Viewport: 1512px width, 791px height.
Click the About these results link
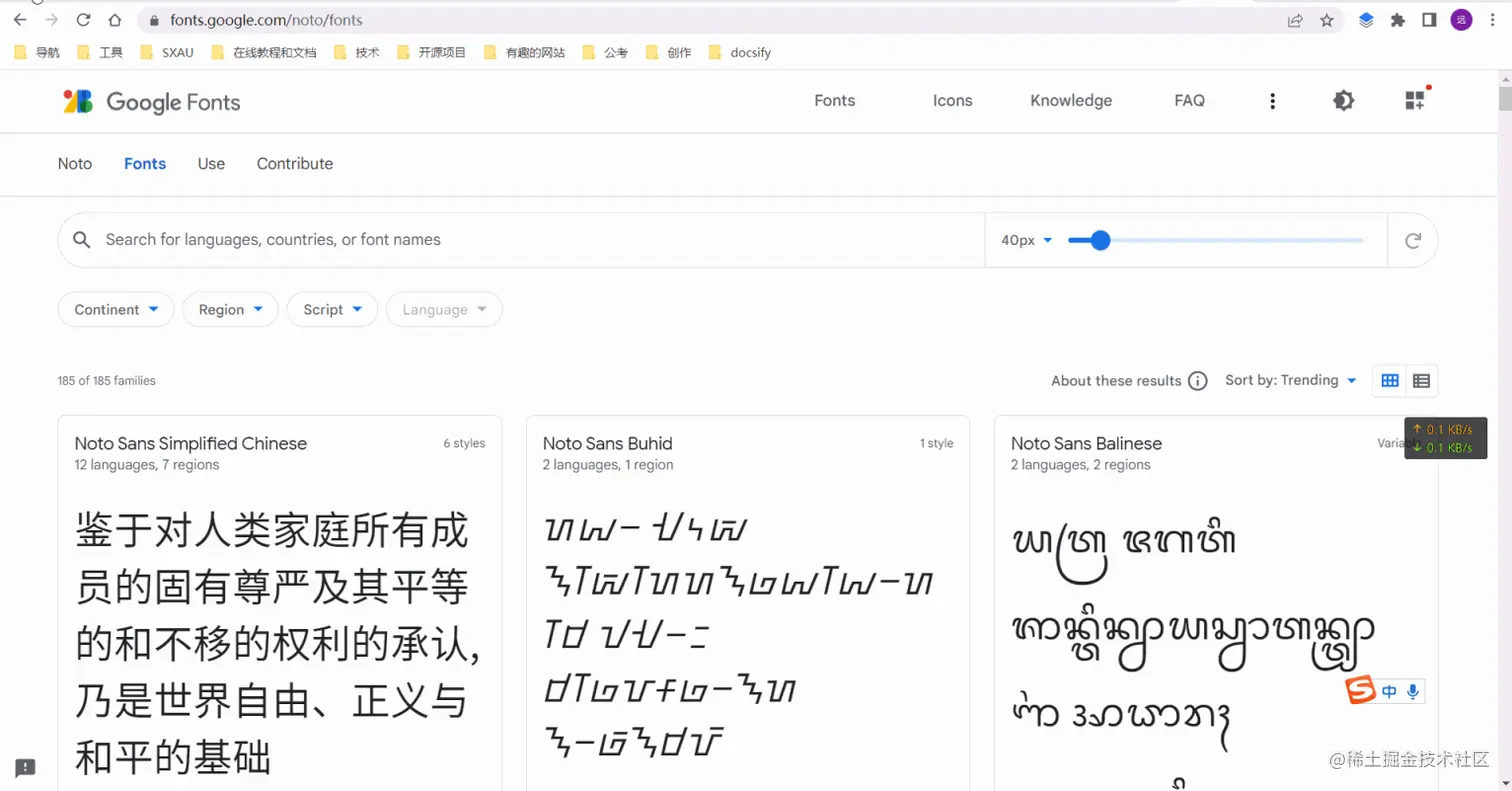pos(1116,381)
